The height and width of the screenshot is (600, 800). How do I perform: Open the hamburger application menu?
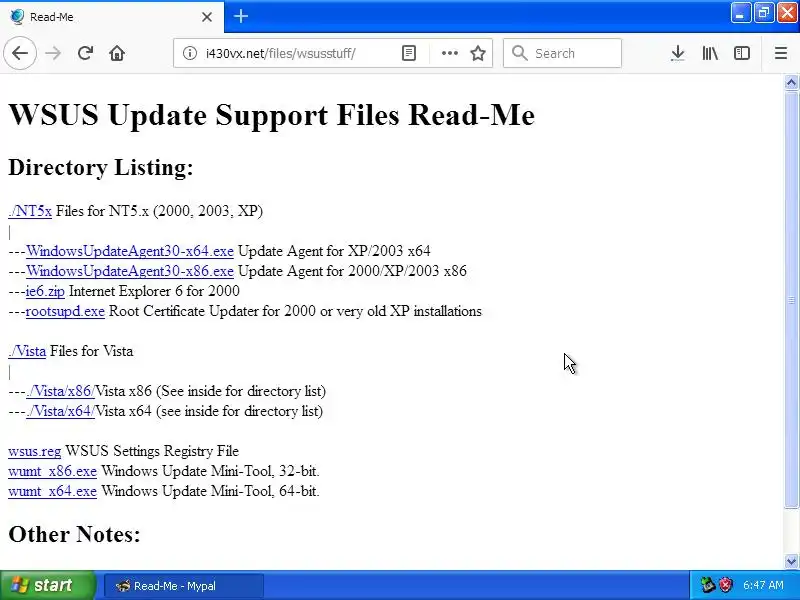tap(781, 53)
